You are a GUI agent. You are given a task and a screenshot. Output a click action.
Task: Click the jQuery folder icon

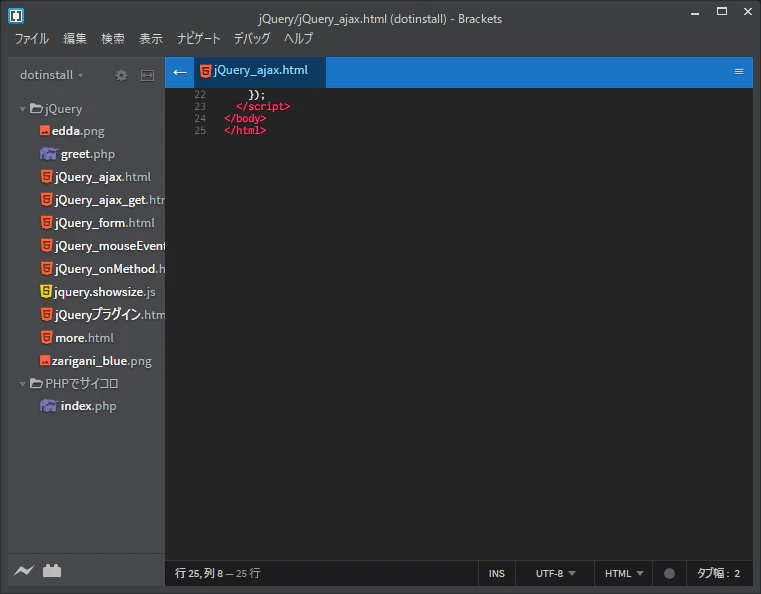tap(36, 108)
